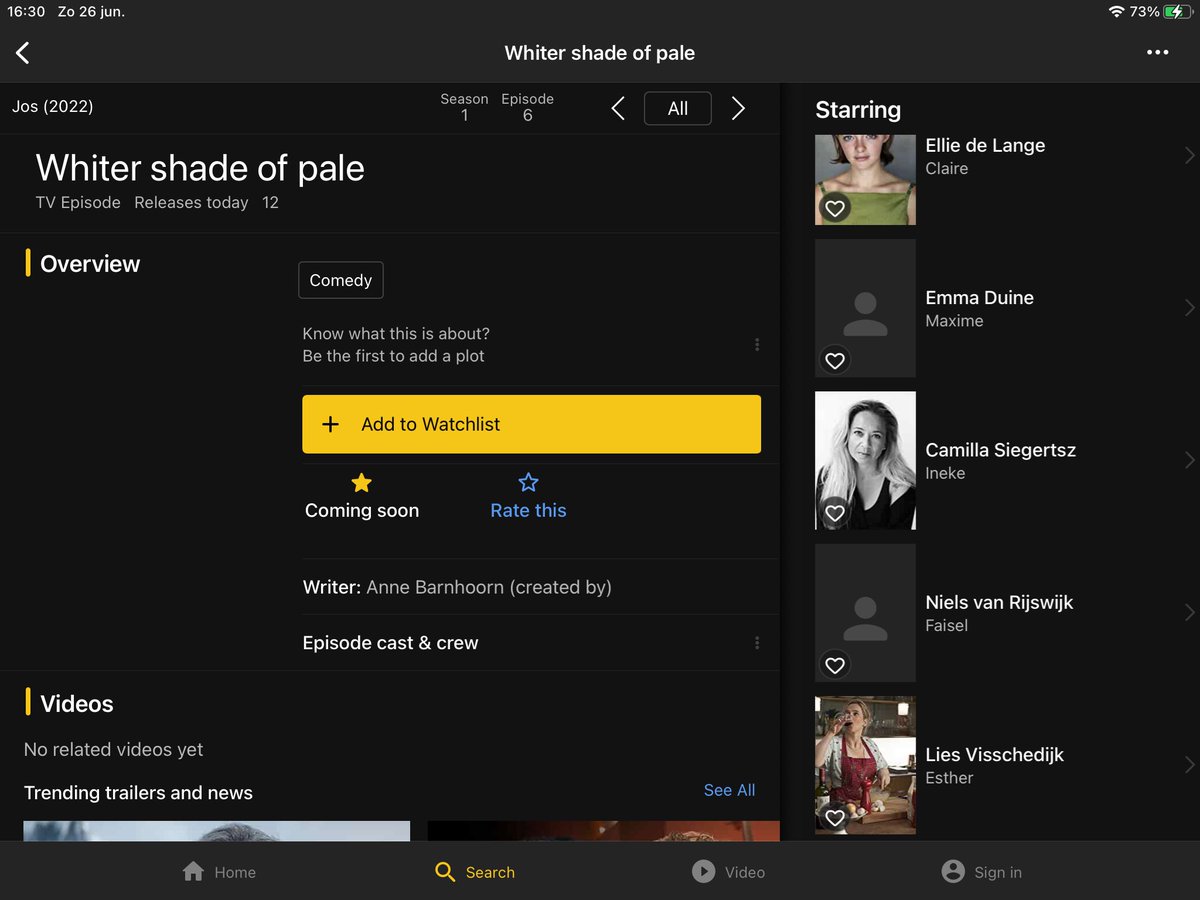Open first trending trailer thumbnail
Image resolution: width=1200 pixels, height=900 pixels.
pyautogui.click(x=217, y=831)
